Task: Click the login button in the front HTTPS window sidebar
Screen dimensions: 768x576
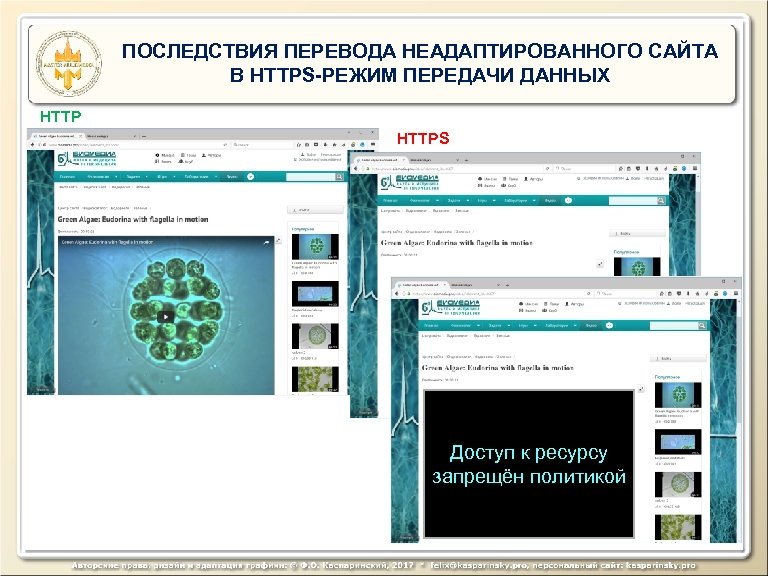Action: [x=678, y=359]
